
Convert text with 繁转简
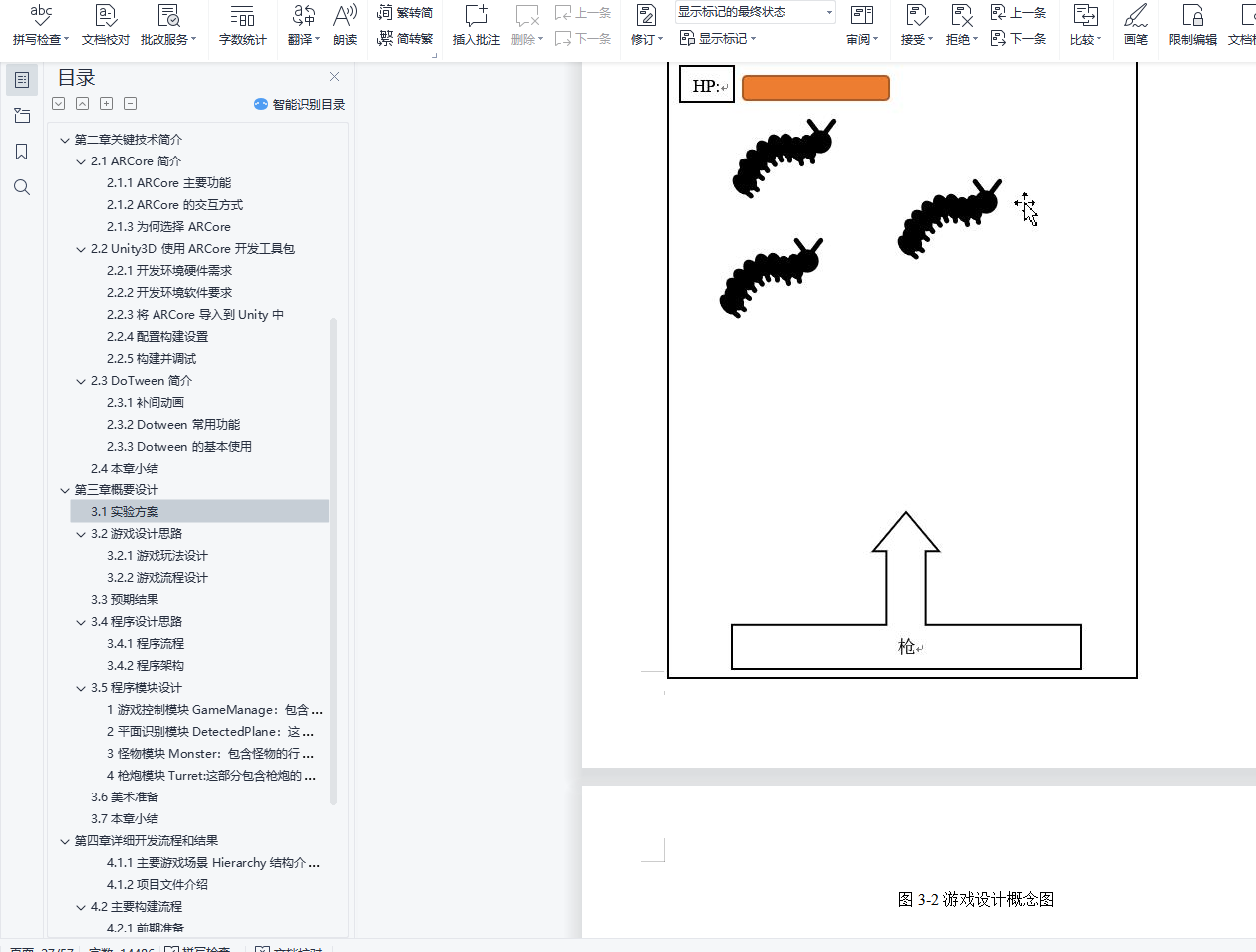[406, 13]
